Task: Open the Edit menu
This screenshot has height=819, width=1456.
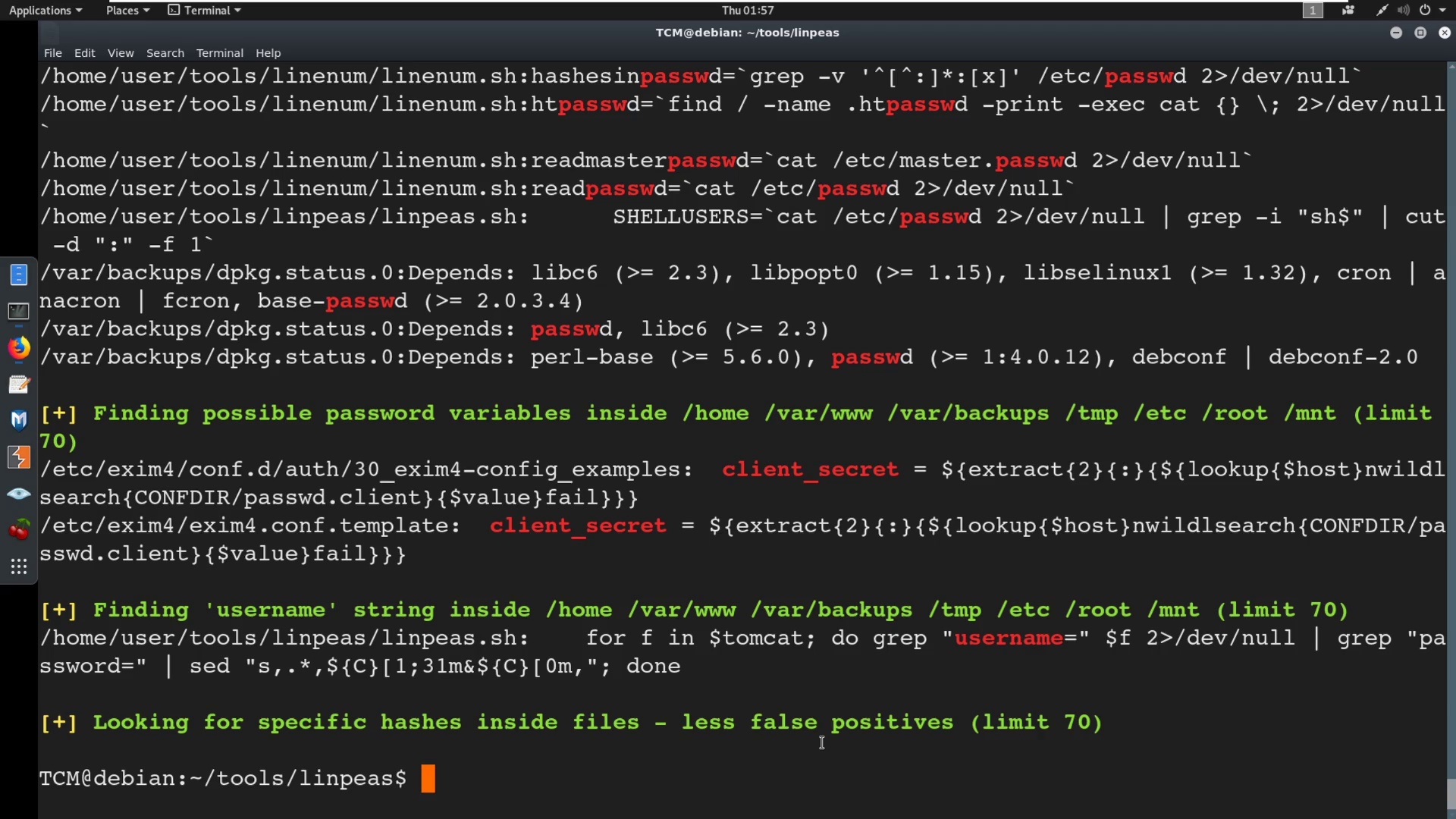Action: click(x=84, y=53)
